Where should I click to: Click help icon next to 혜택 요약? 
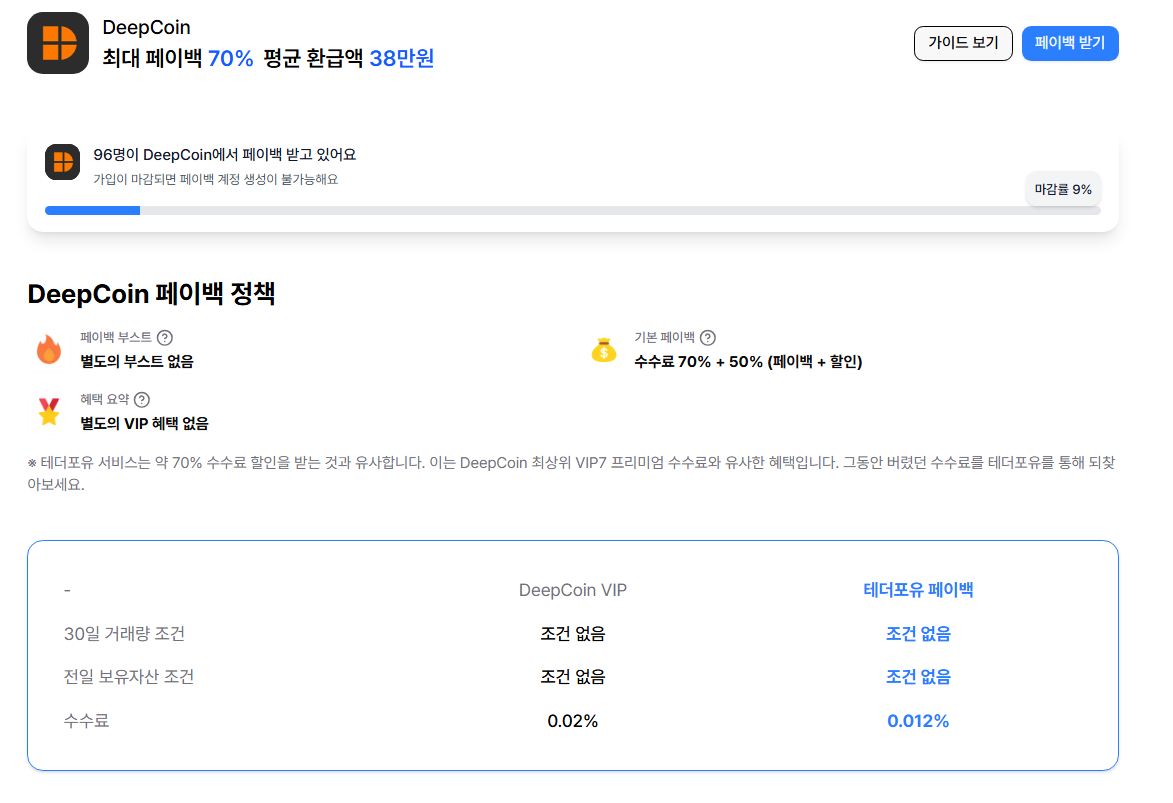pos(141,400)
